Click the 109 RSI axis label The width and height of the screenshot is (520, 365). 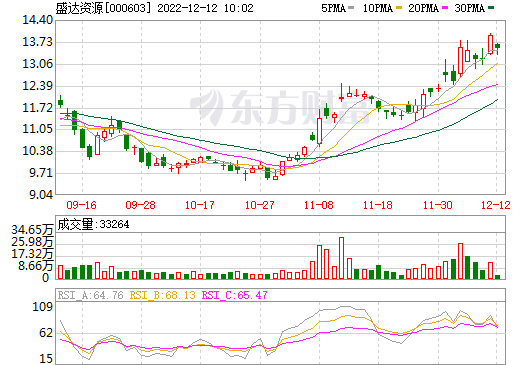click(x=42, y=307)
